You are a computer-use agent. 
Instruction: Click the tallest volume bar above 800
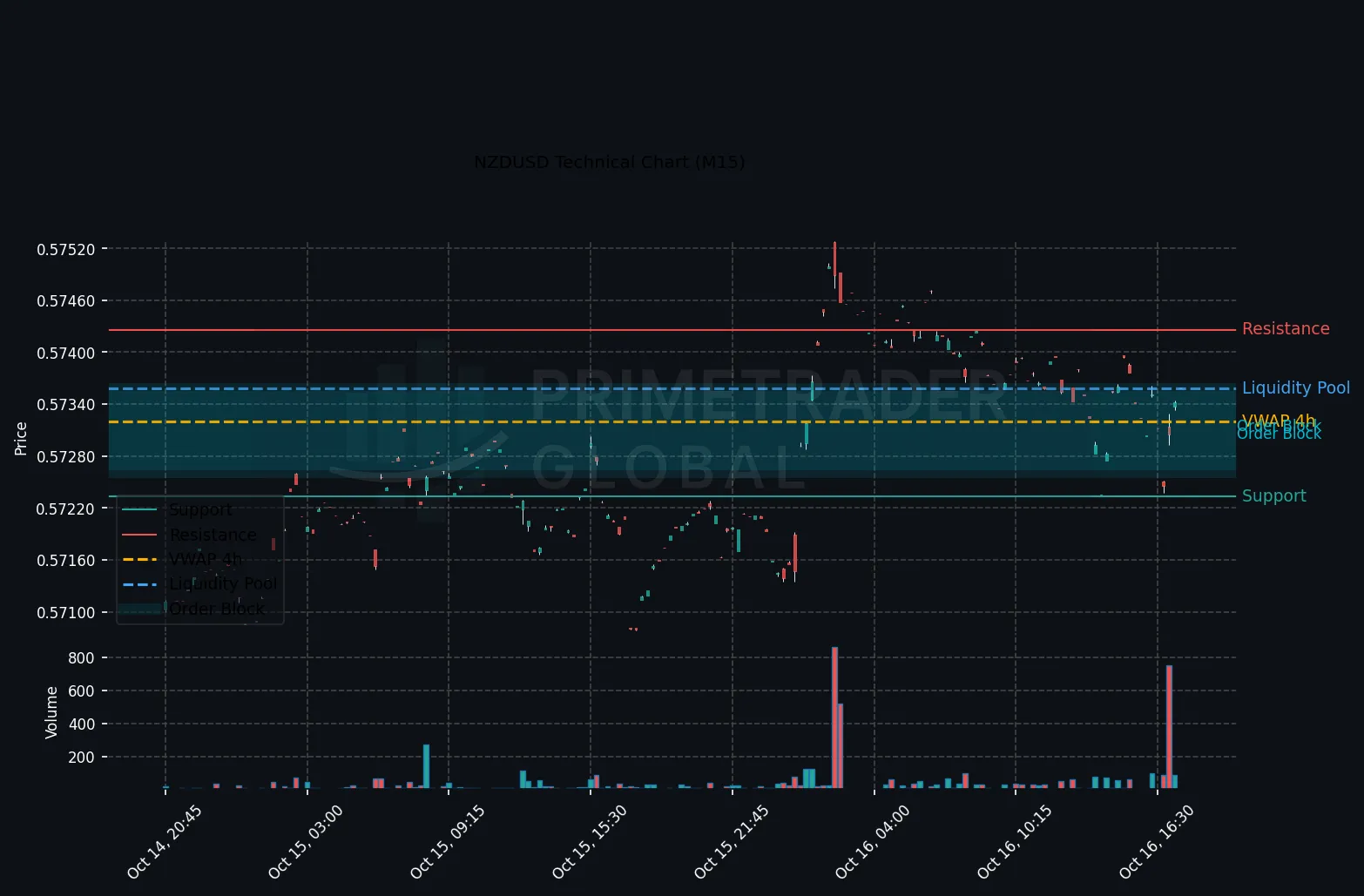tap(834, 717)
